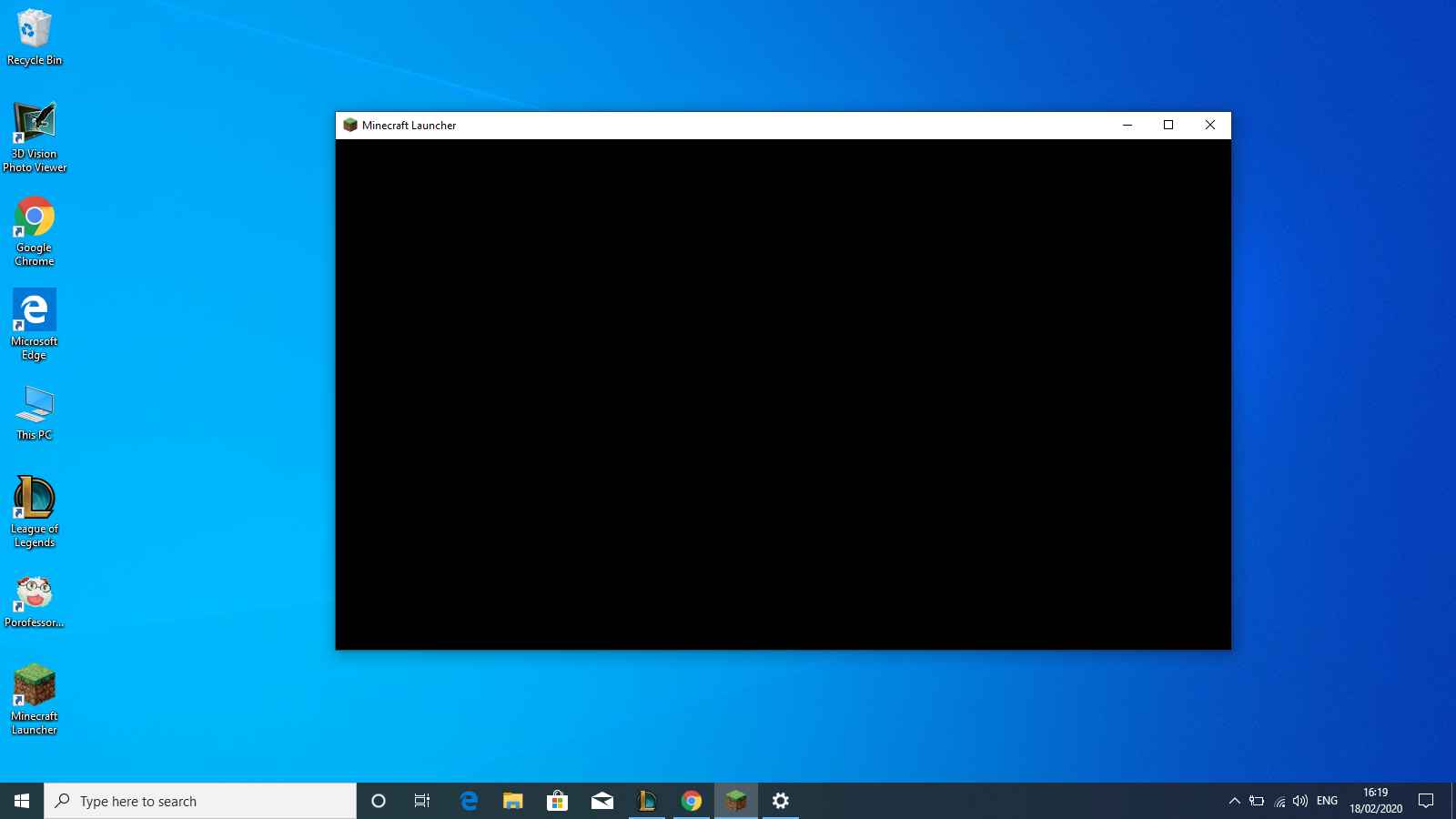
Task: Switch to Google Chrome on the taskbar
Action: [x=692, y=801]
